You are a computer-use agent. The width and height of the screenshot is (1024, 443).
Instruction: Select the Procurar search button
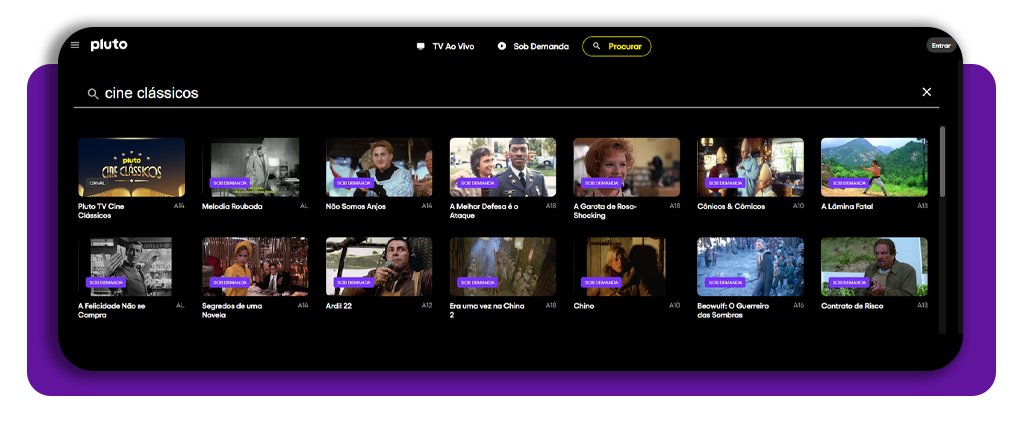point(616,46)
